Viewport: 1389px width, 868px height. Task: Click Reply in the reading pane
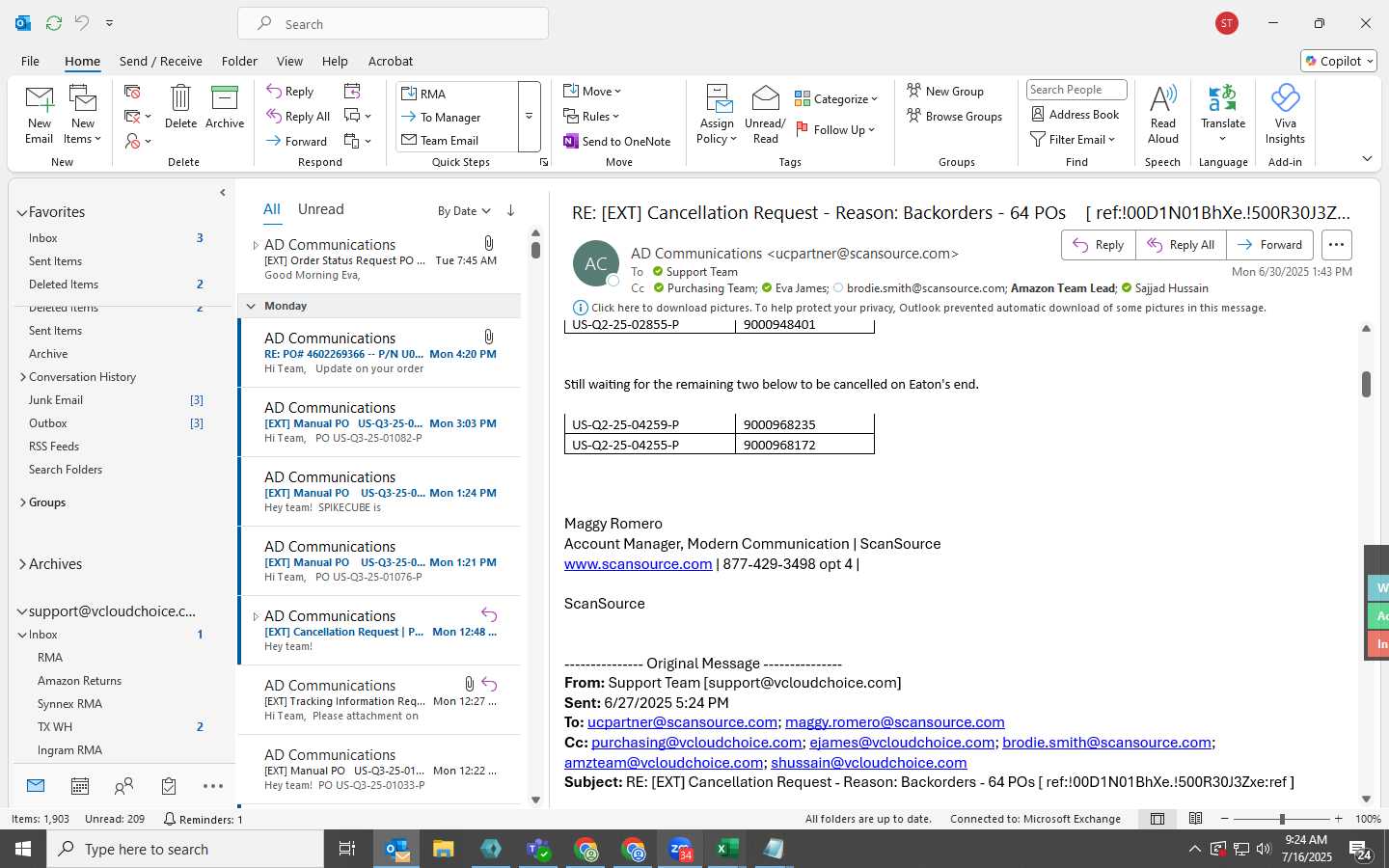[1099, 245]
